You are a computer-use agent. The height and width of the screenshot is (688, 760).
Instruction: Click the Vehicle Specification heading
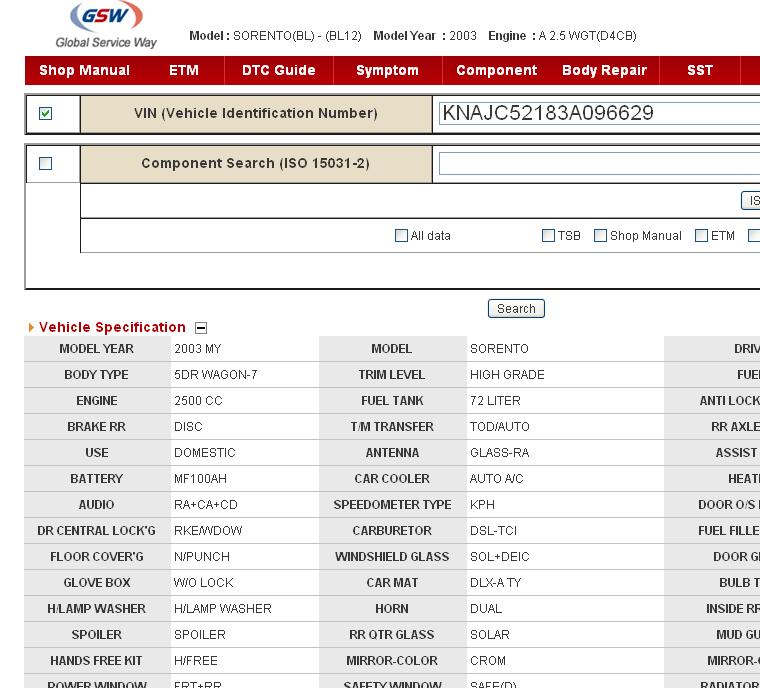[x=112, y=327]
